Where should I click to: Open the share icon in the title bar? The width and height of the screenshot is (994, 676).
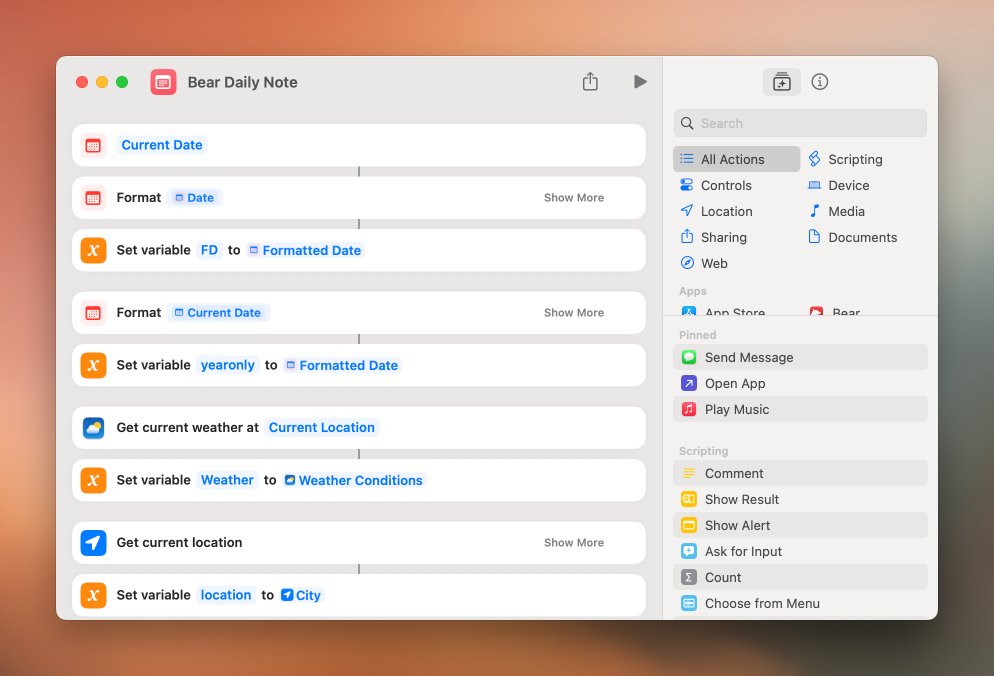click(590, 81)
